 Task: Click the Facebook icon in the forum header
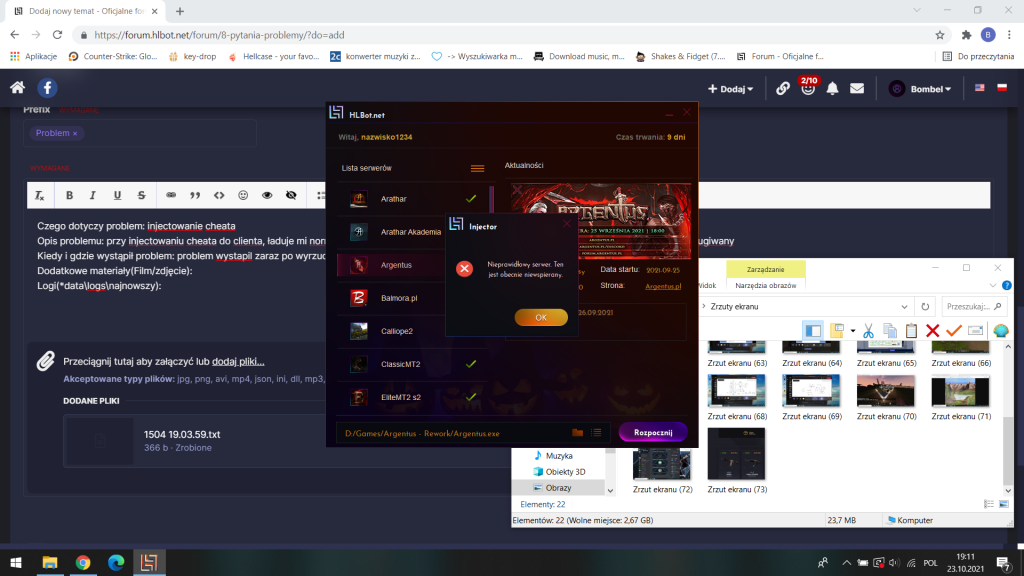coord(47,88)
